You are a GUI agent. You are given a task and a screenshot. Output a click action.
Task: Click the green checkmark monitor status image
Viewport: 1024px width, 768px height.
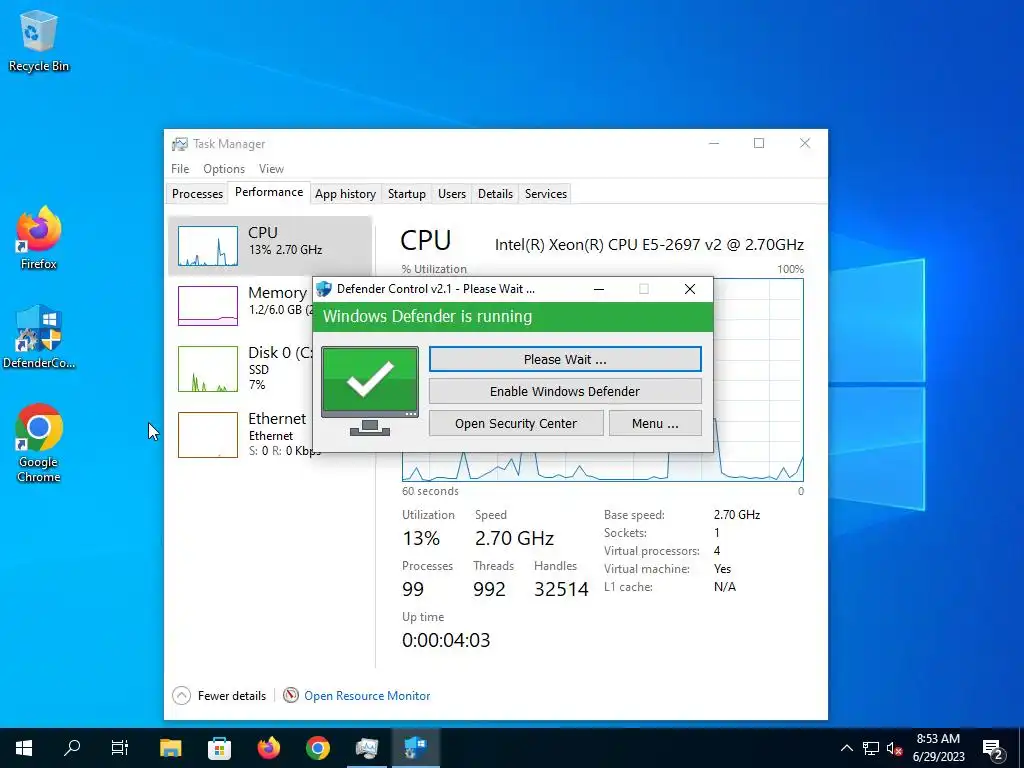(370, 391)
